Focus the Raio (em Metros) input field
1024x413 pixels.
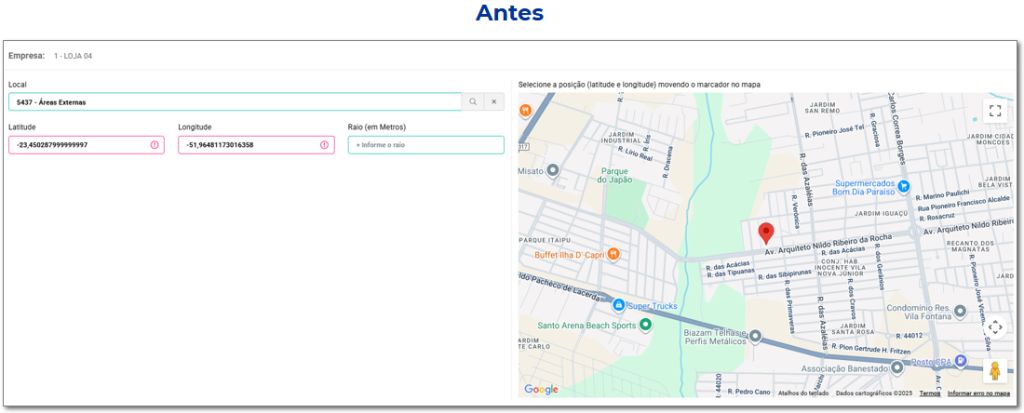426,145
